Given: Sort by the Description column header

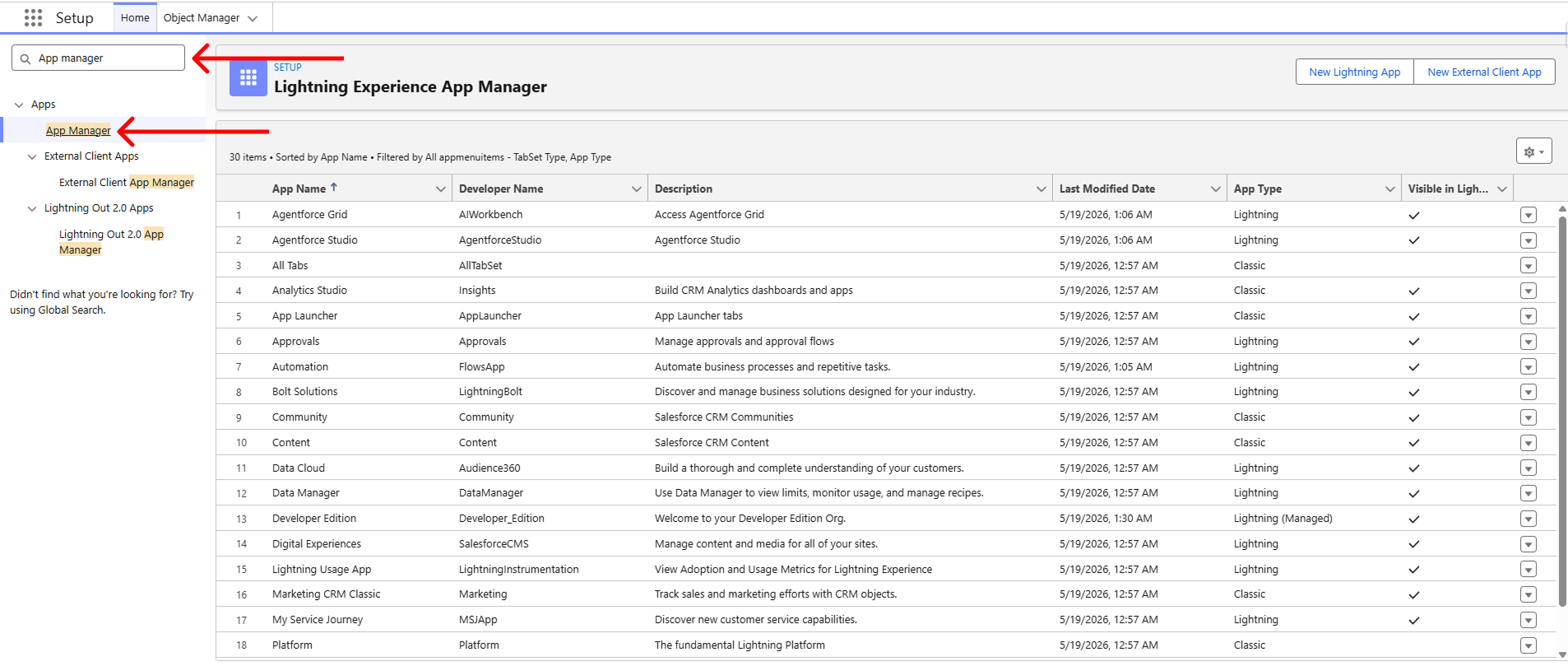Looking at the screenshot, I should click(x=684, y=189).
